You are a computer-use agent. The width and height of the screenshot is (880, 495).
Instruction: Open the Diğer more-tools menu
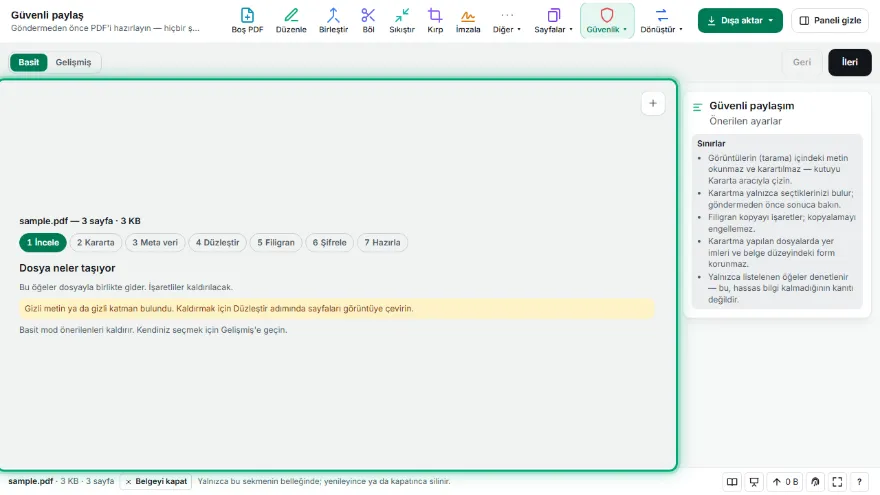(506, 20)
